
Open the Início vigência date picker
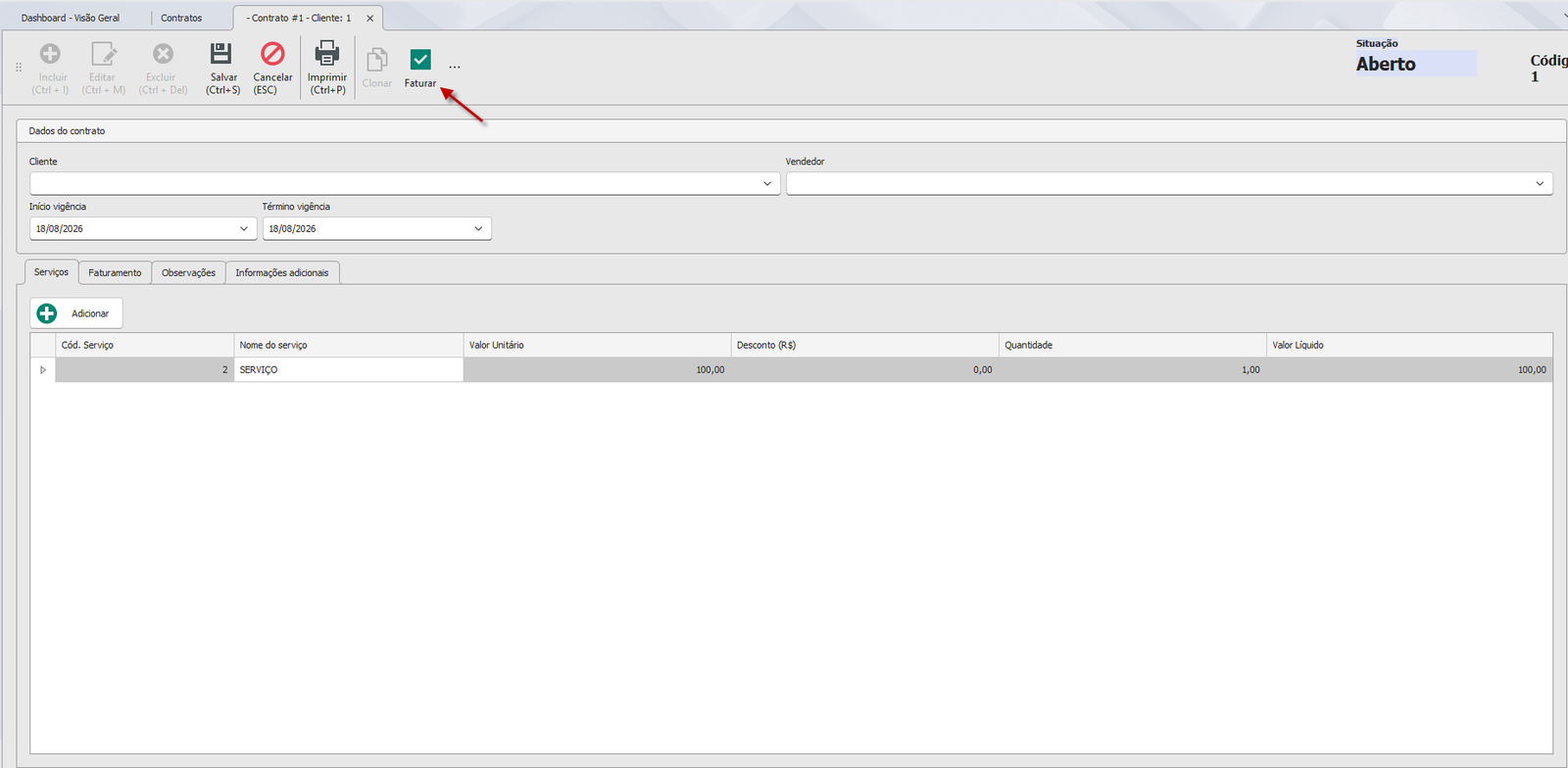(244, 228)
